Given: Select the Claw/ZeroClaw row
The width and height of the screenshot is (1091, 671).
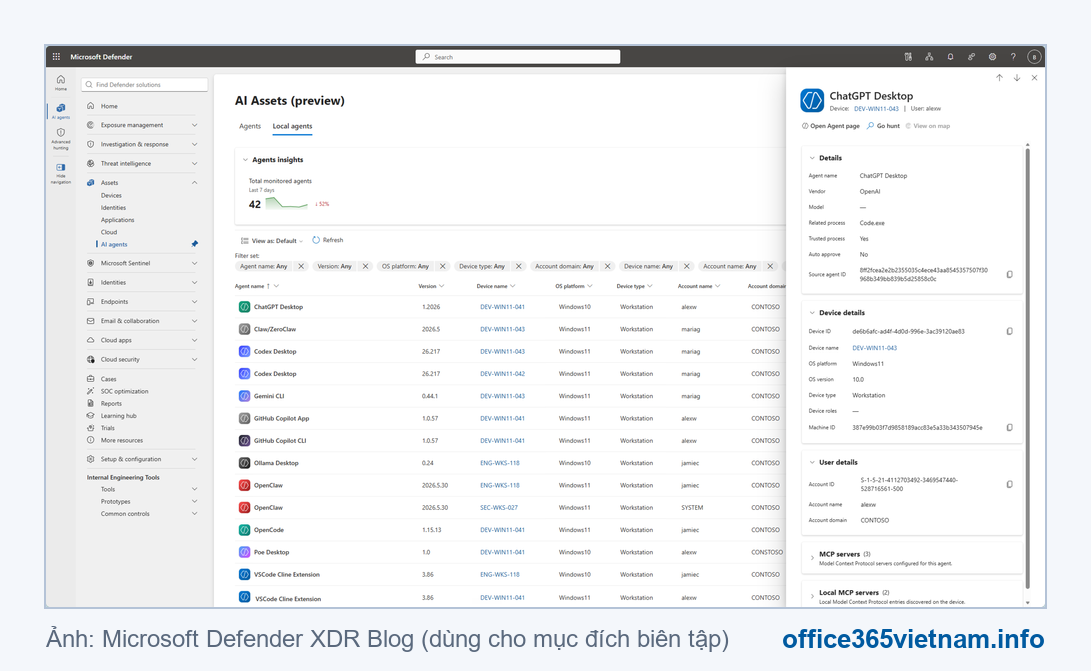Looking at the screenshot, I should pos(510,329).
